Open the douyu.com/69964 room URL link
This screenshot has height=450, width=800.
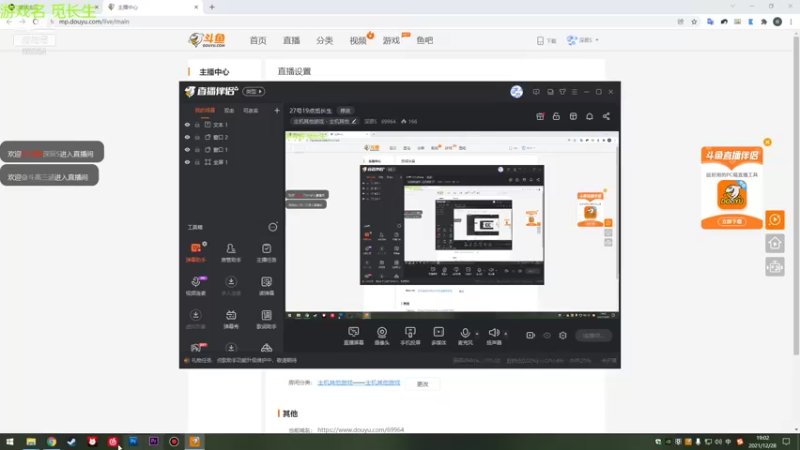pyautogui.click(x=361, y=430)
